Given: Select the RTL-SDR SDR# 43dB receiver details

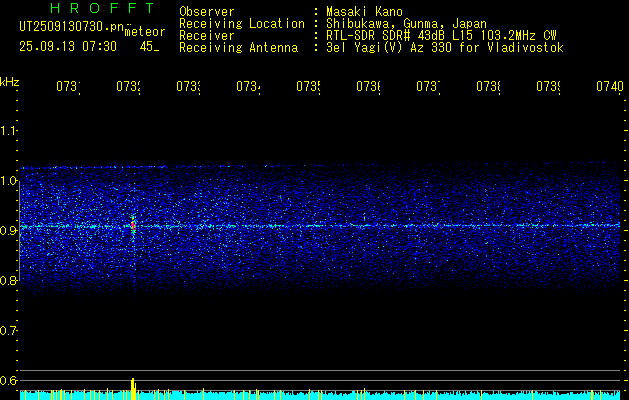Looking at the screenshot, I should click(x=441, y=36).
